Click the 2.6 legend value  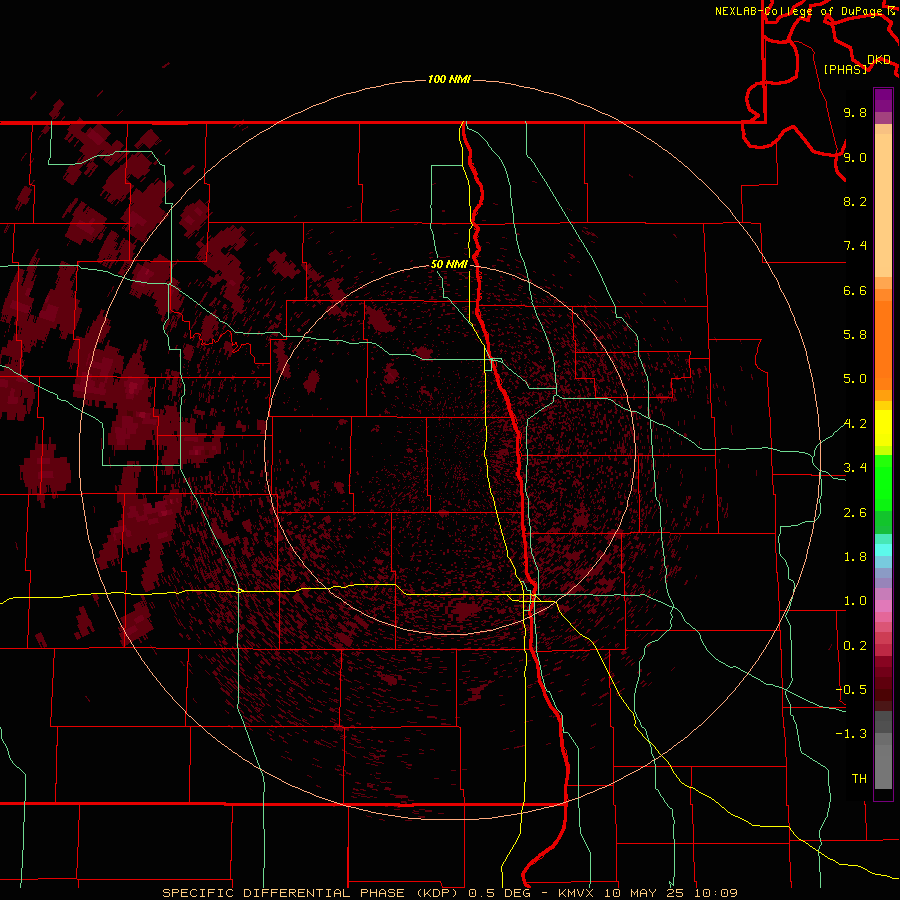pos(855,513)
